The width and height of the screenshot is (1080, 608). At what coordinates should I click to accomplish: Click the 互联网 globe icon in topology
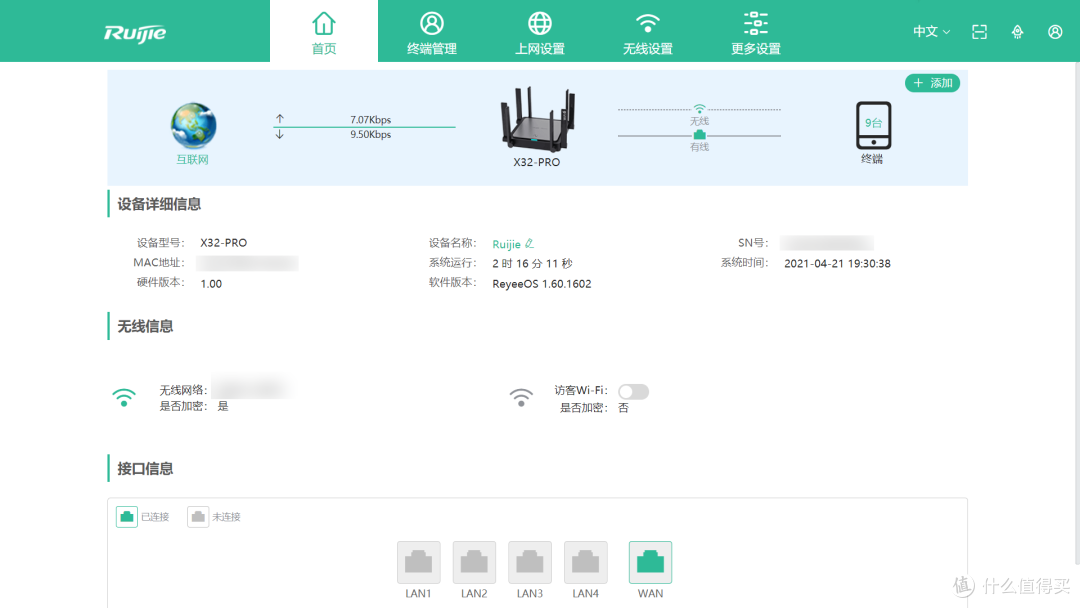(x=192, y=124)
